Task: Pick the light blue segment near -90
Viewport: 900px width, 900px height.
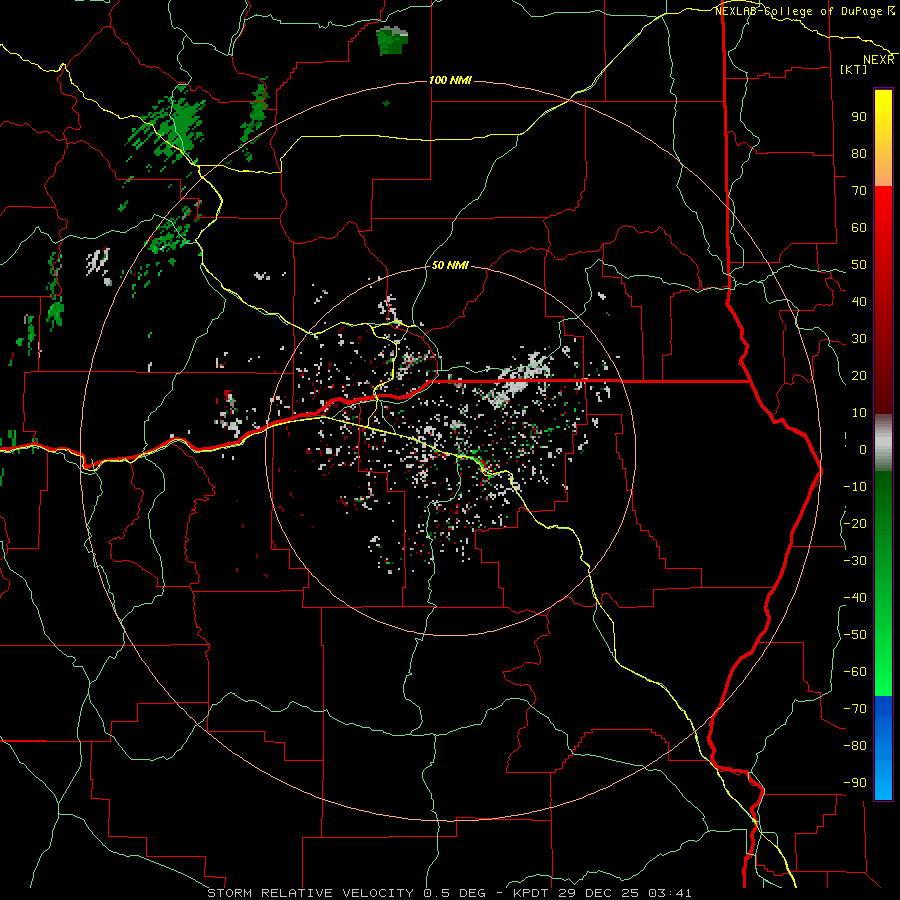Action: tap(883, 783)
